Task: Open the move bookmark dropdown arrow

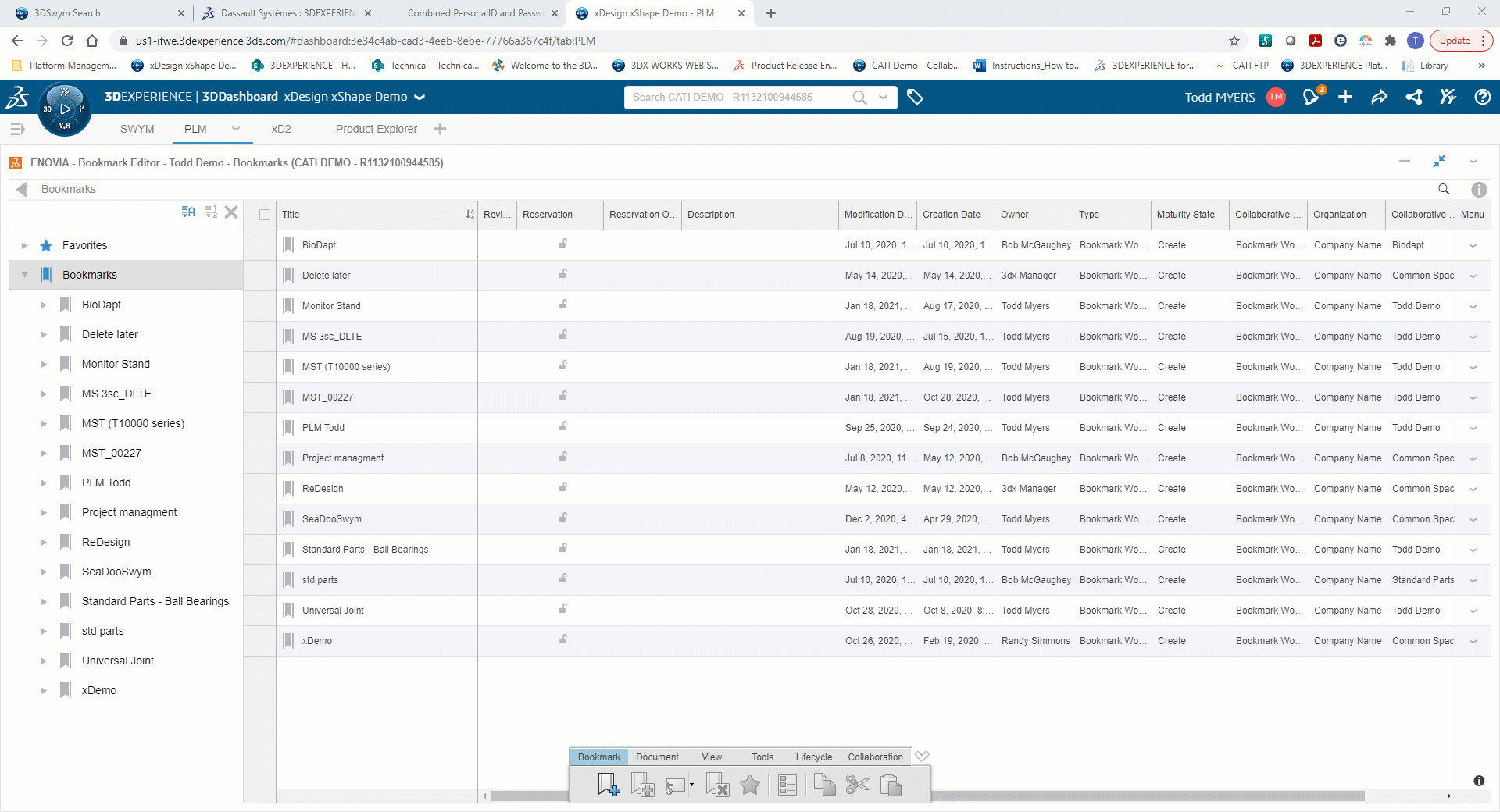Action: point(691,785)
